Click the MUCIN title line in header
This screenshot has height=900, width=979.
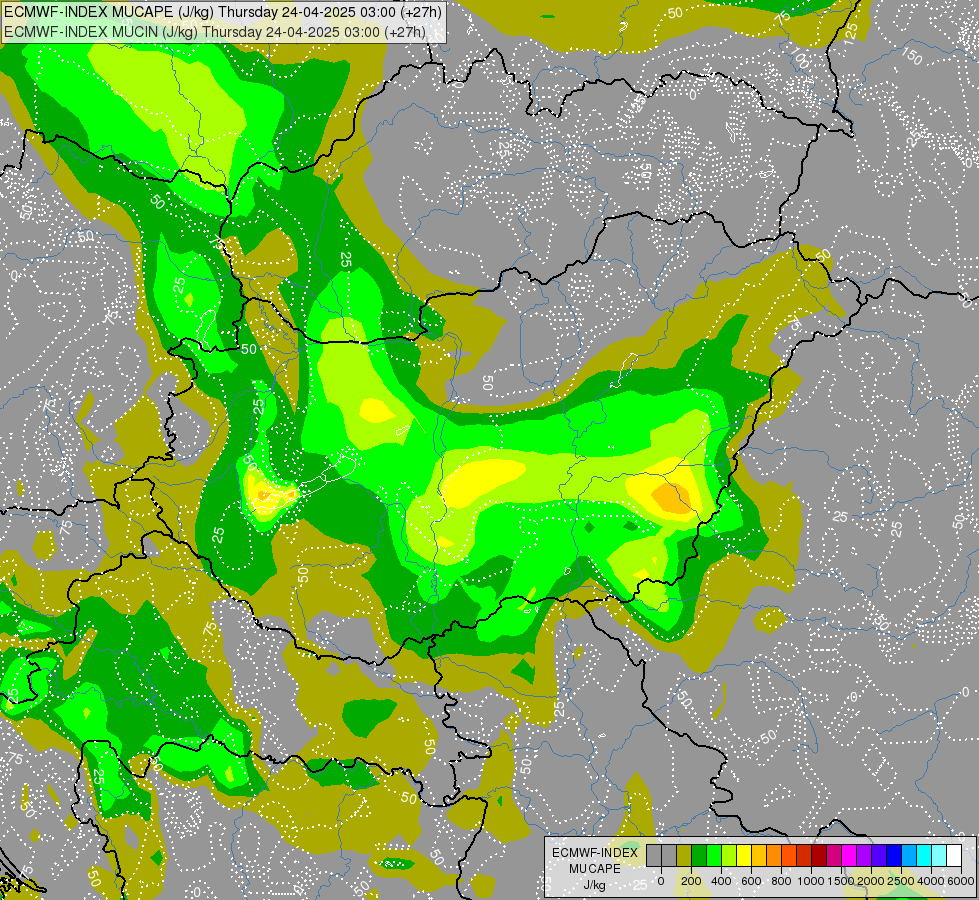pyautogui.click(x=215, y=31)
